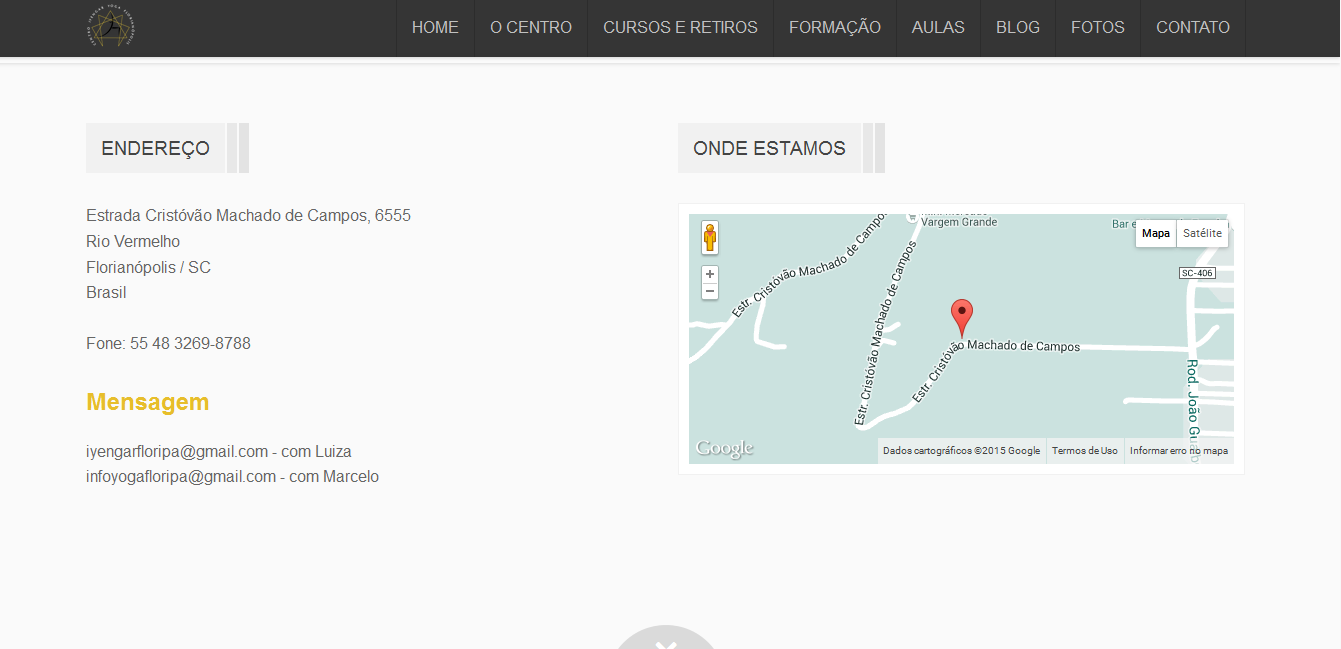
Task: Switch map to Mapa view
Action: (x=1156, y=233)
